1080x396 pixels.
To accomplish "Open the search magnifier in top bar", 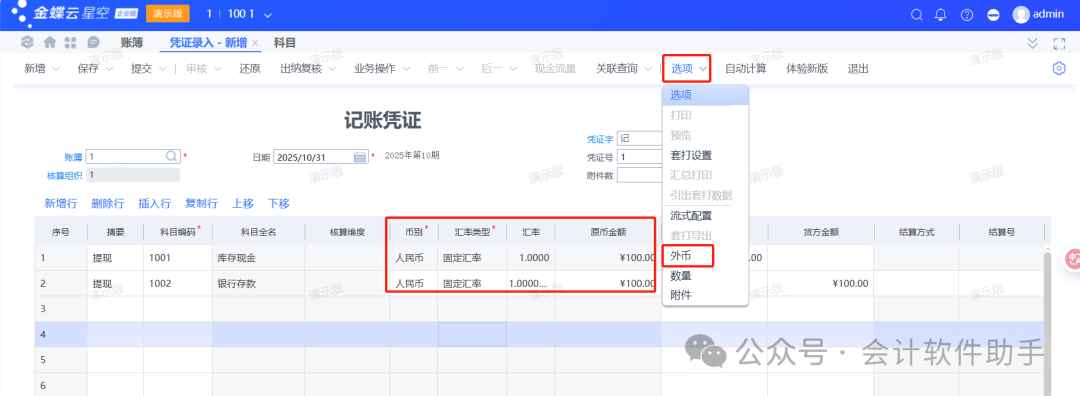I will point(916,14).
